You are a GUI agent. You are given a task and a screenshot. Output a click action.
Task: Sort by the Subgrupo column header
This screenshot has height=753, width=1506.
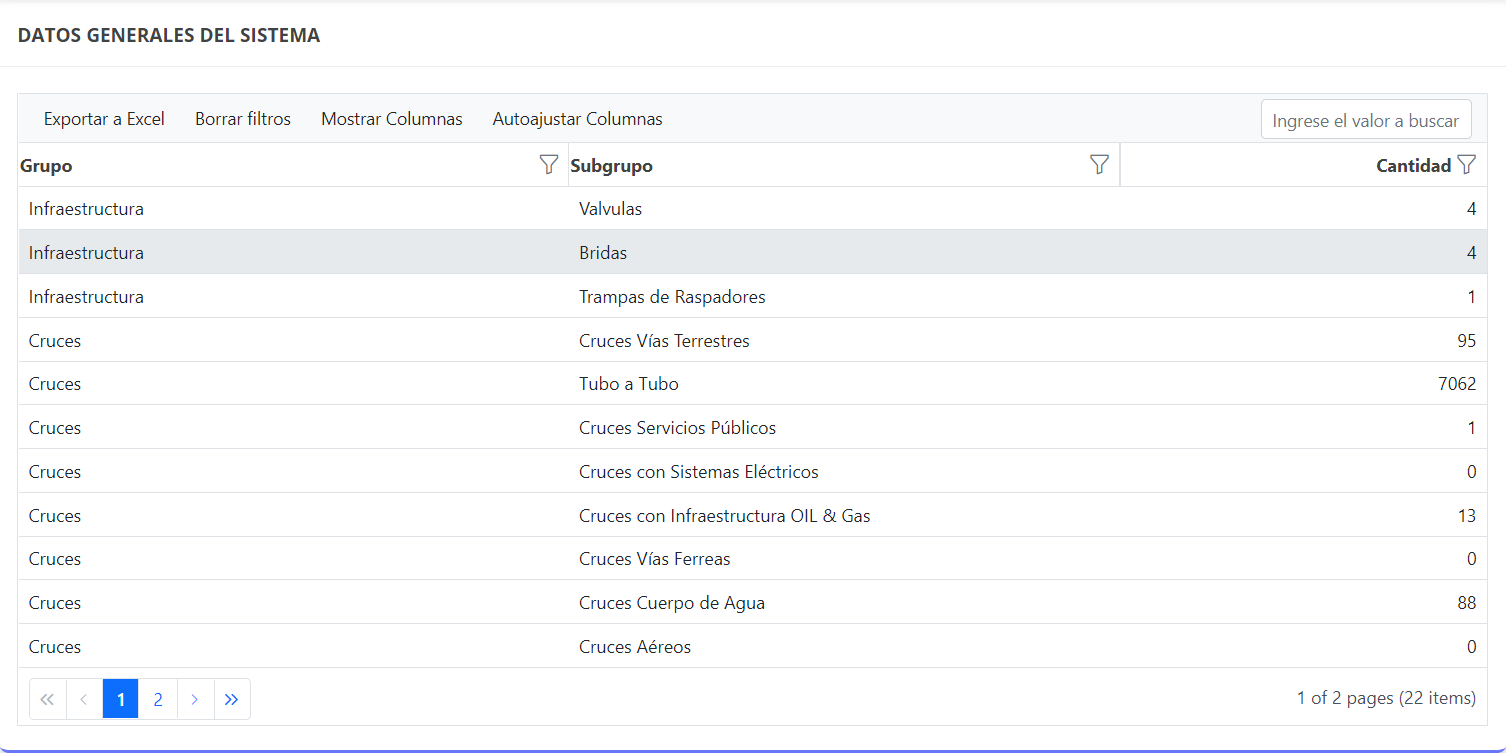pyautogui.click(x=611, y=166)
